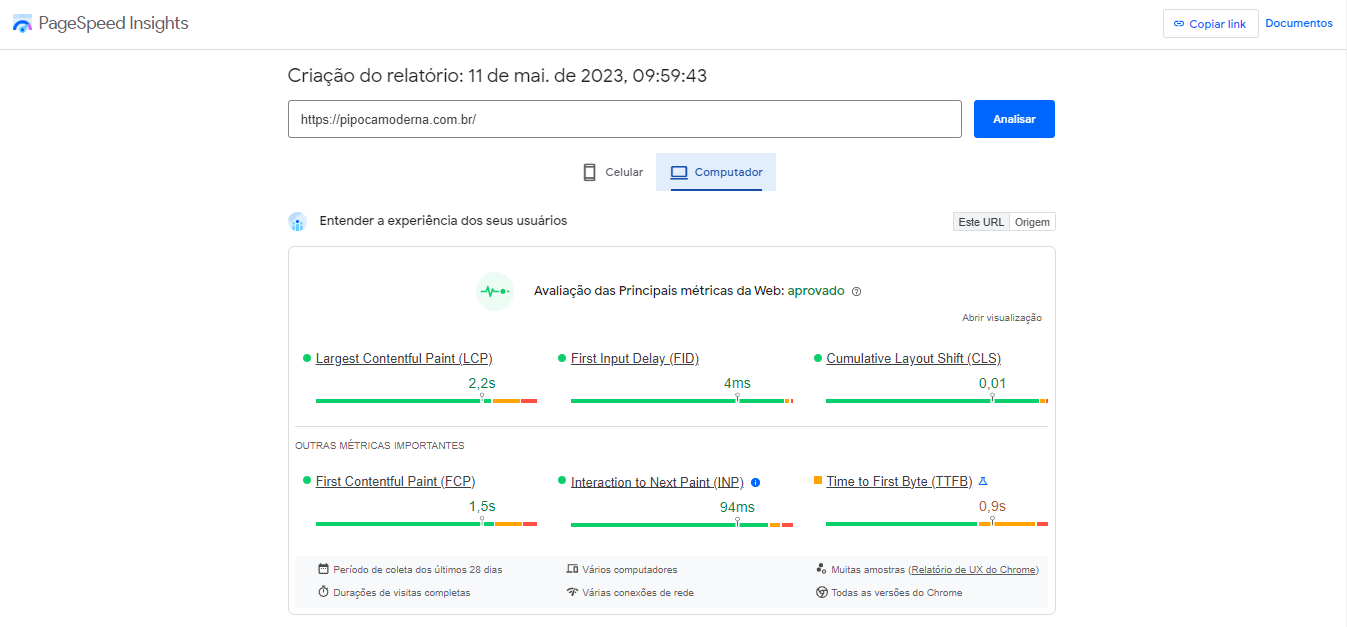Click the devices icon for Vários computadores
Image resolution: width=1347 pixels, height=627 pixels.
coord(572,569)
